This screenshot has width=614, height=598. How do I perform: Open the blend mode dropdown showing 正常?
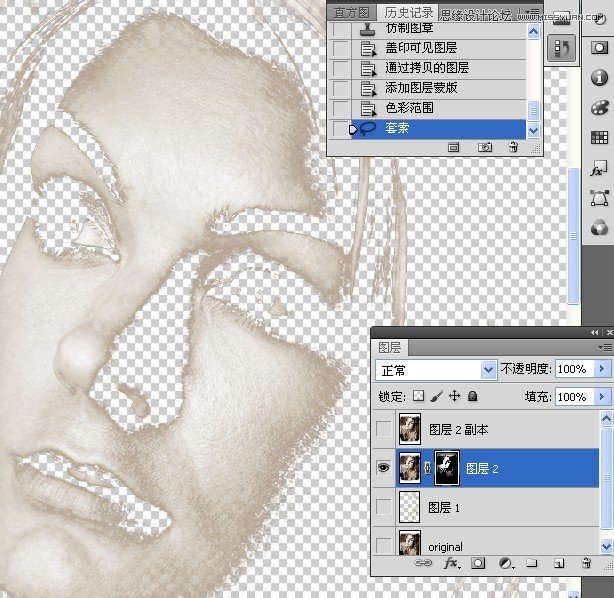tap(436, 370)
